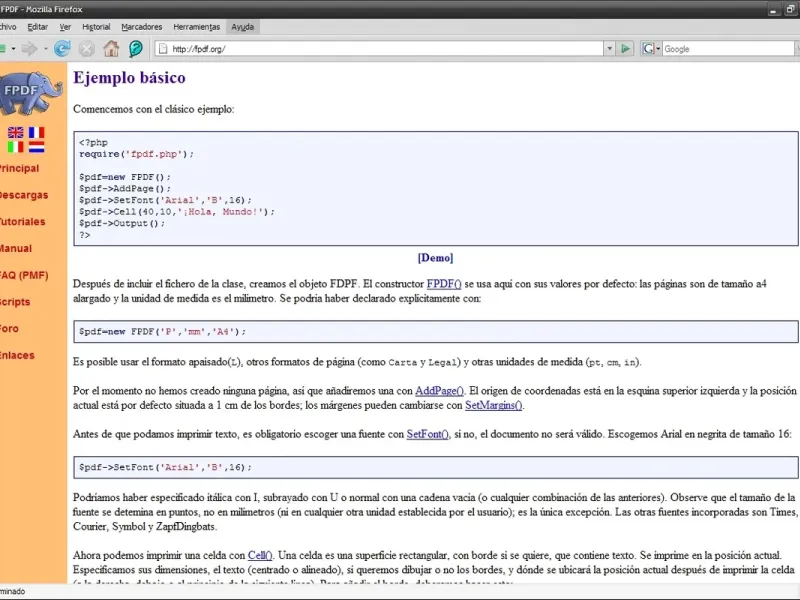The height and width of the screenshot is (600, 800).
Task: Open Scripts in the sidebar
Action: tap(15, 302)
